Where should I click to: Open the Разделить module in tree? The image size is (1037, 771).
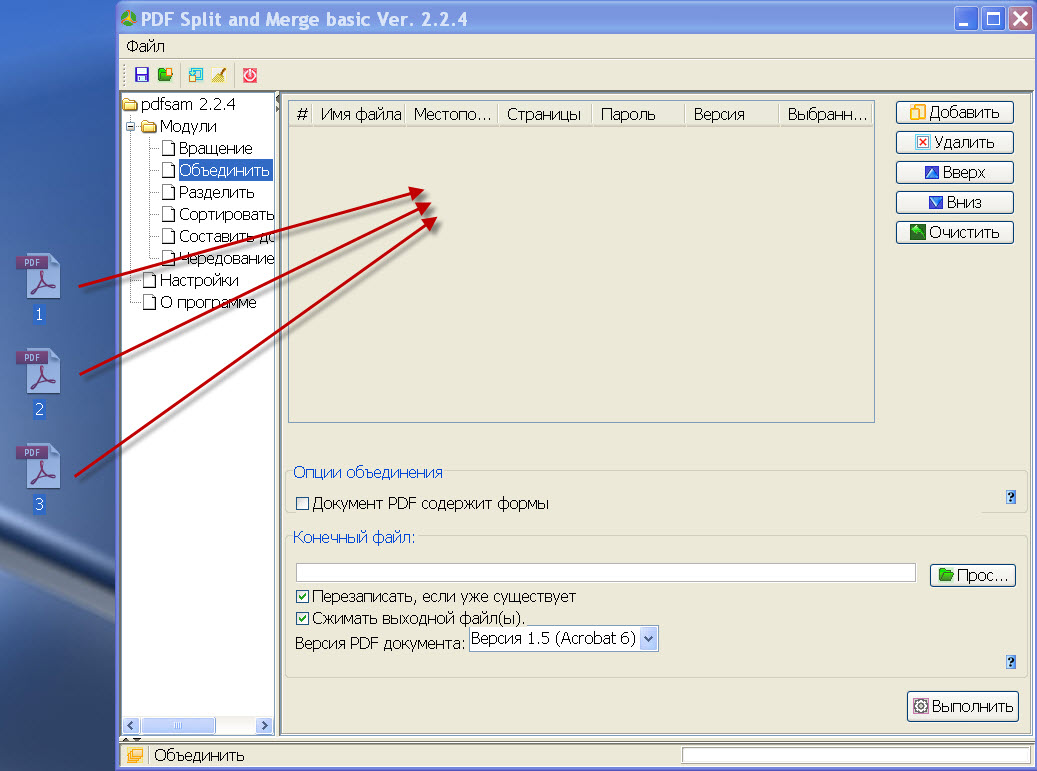(x=216, y=192)
